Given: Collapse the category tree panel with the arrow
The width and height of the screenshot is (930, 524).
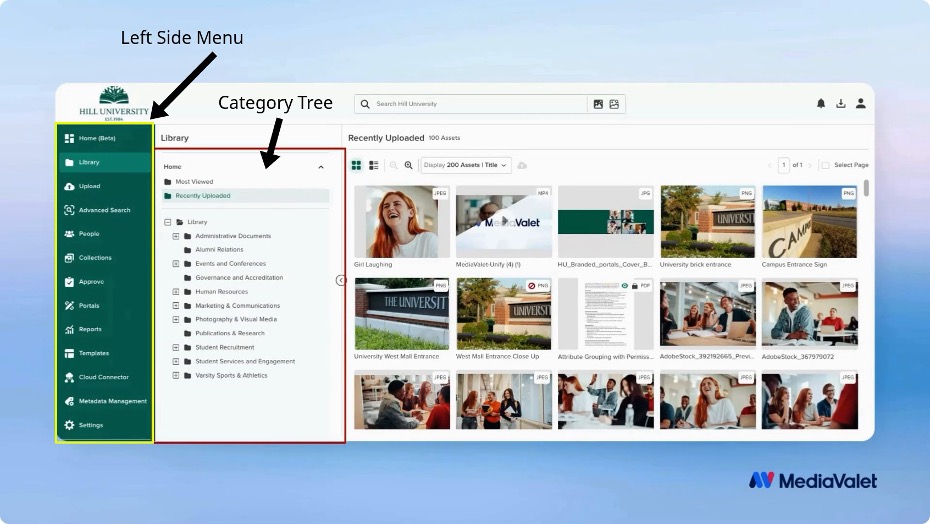Looking at the screenshot, I should pyautogui.click(x=341, y=280).
